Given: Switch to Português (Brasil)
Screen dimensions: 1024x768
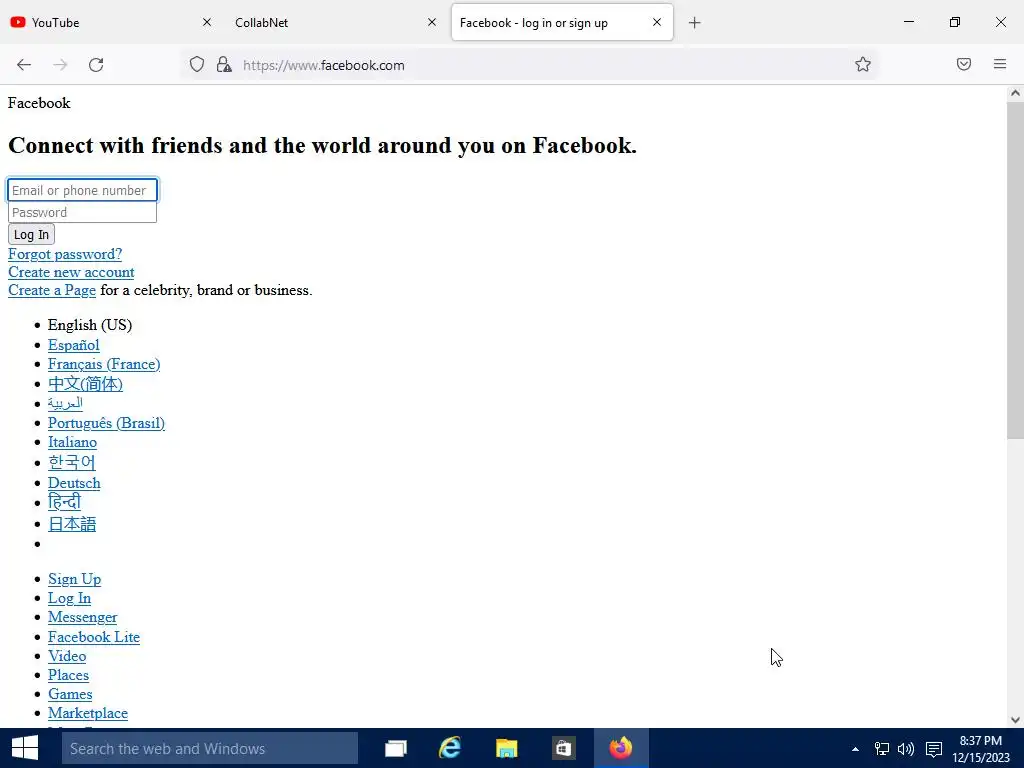Looking at the screenshot, I should click(x=106, y=423).
